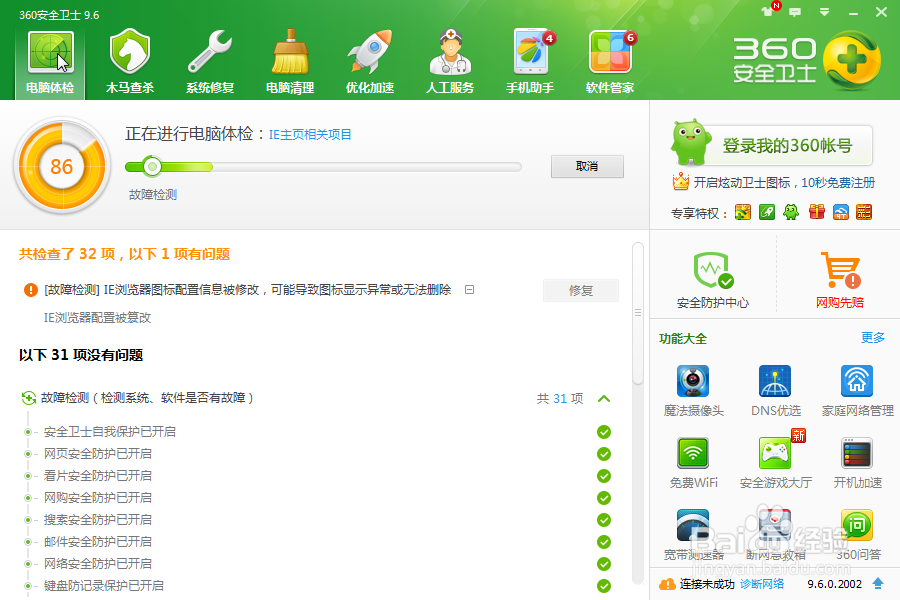The height and width of the screenshot is (600, 900).
Task: Click the 360 plus logo
Action: 852,60
